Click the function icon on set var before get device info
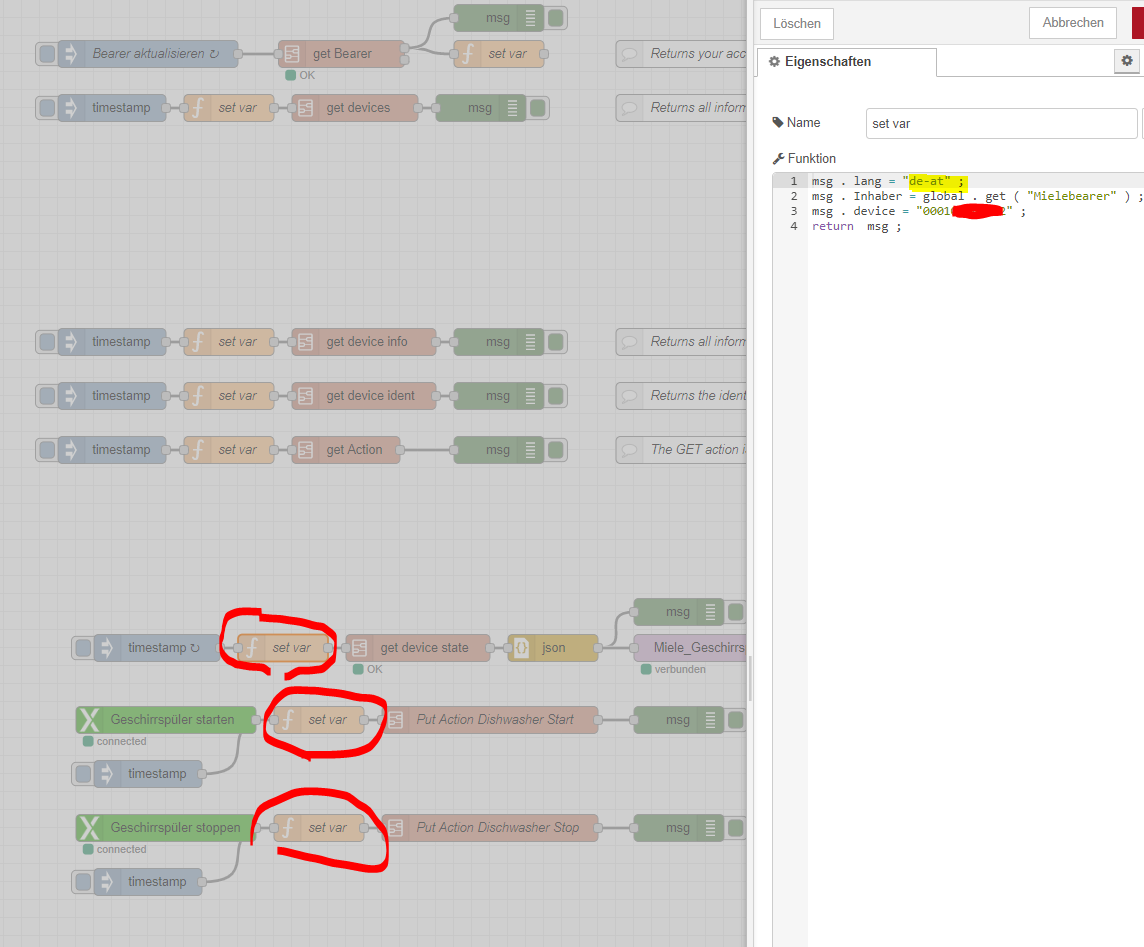This screenshot has width=1144, height=947. tap(198, 342)
